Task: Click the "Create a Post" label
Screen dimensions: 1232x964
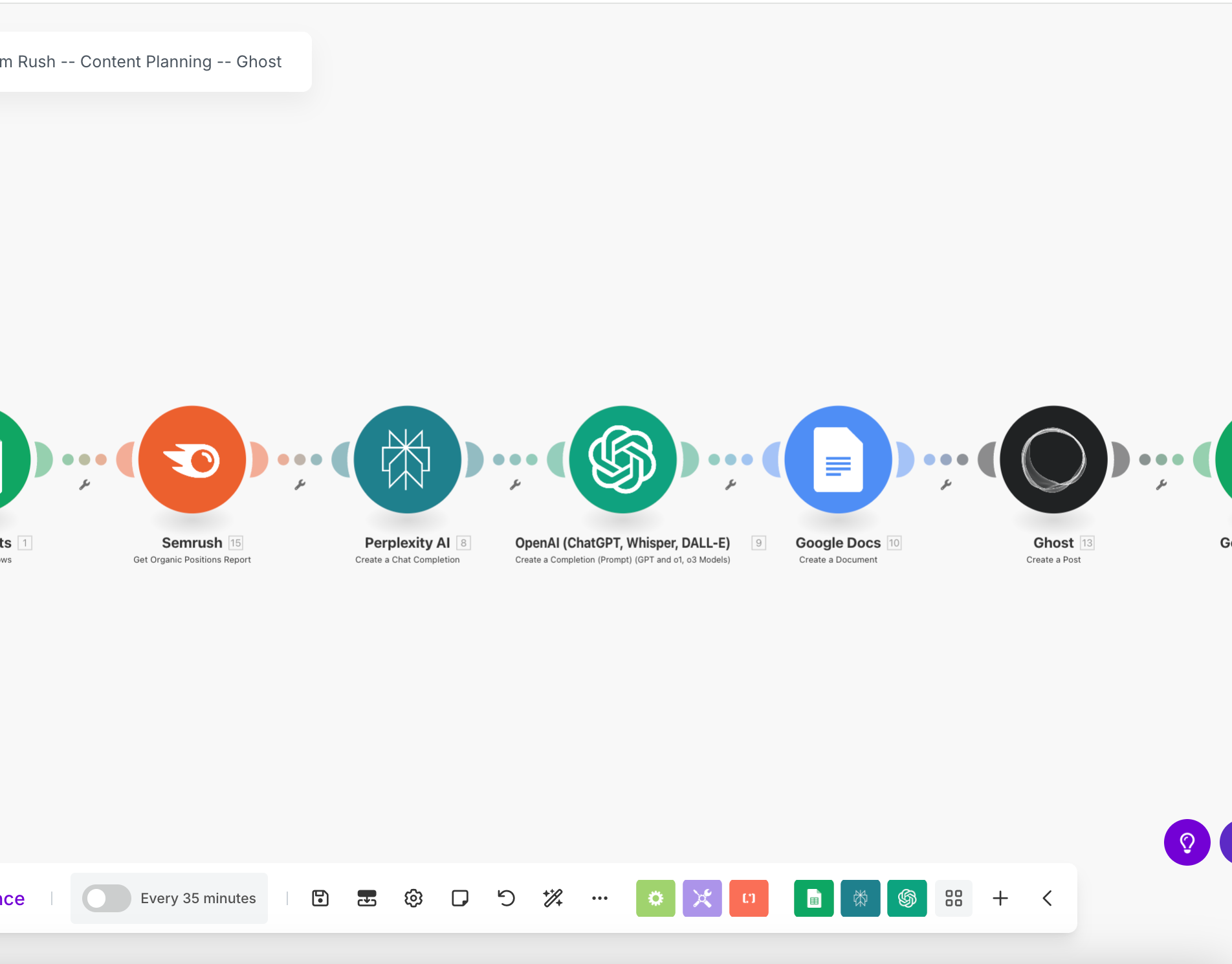Action: (x=1053, y=560)
